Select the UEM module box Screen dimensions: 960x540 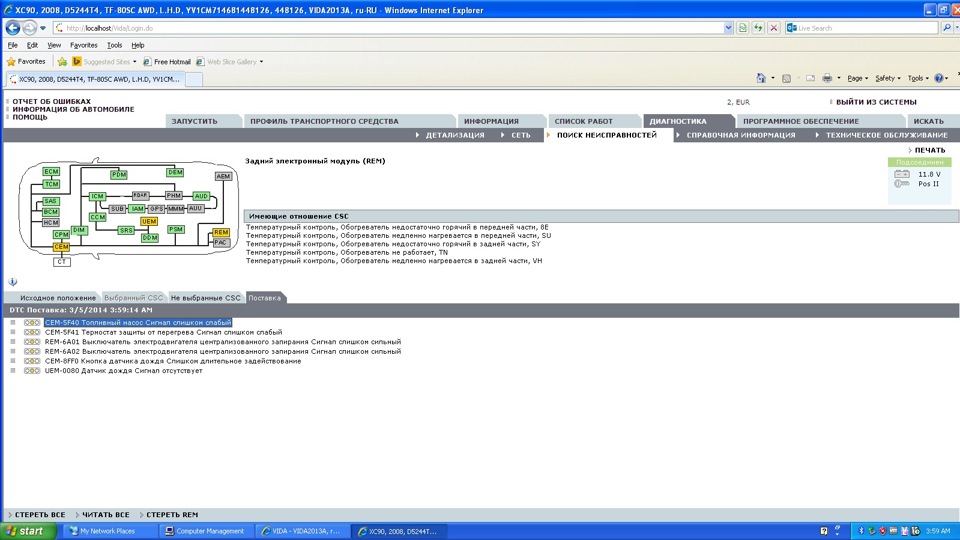[x=149, y=221]
